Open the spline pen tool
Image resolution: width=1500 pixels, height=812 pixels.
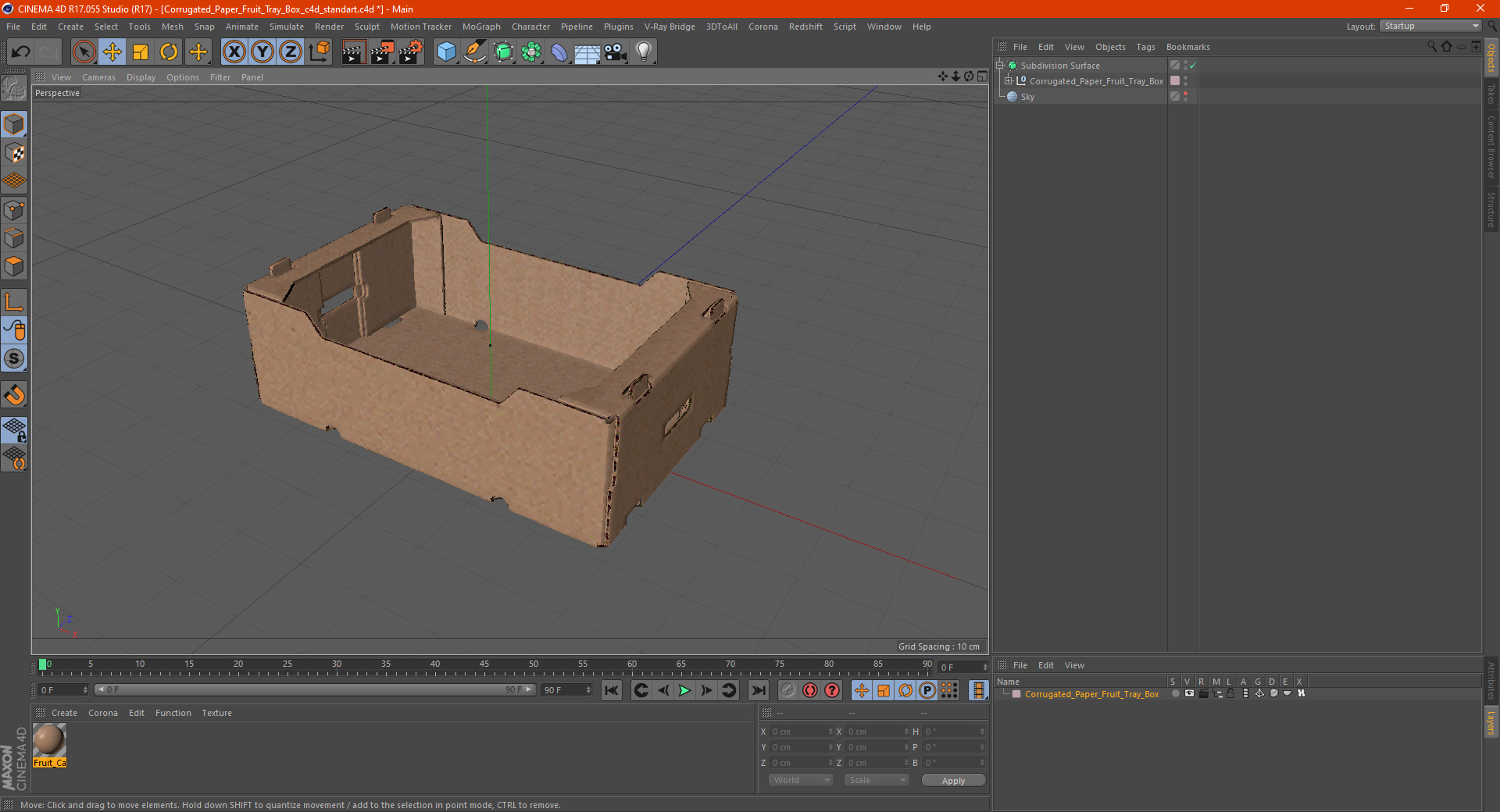coord(474,52)
